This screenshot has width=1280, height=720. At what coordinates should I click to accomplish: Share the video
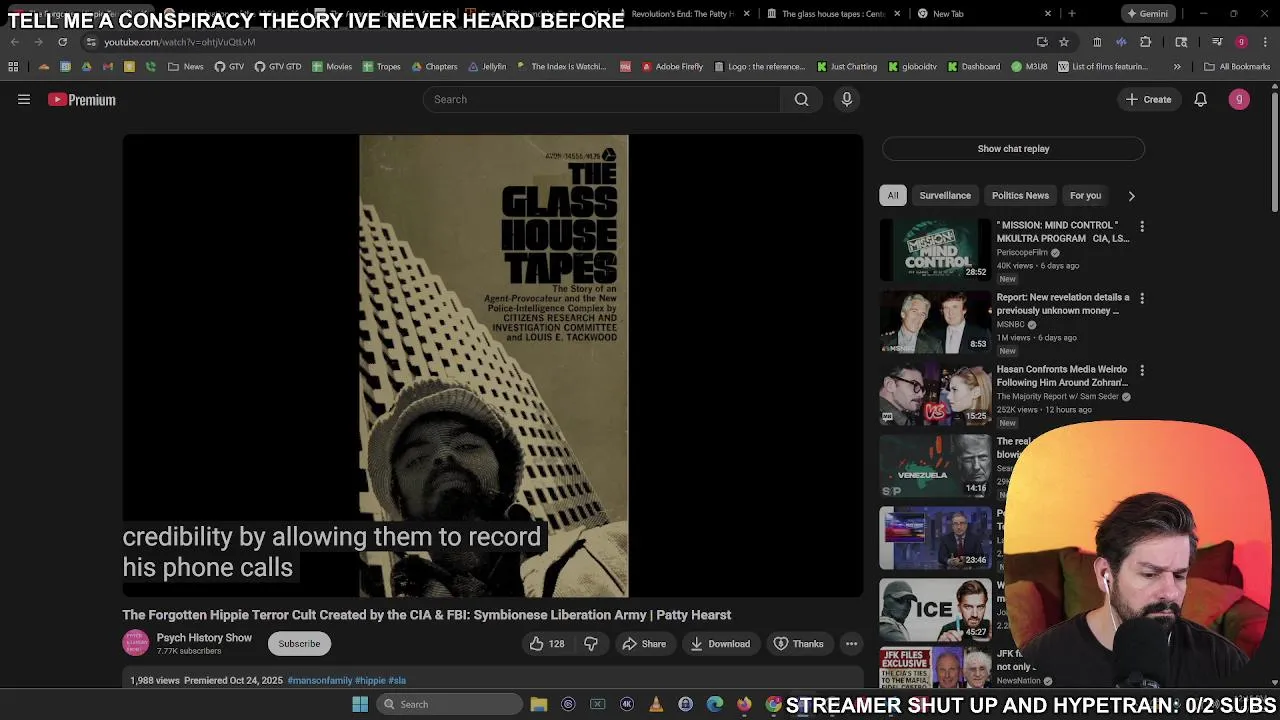[643, 644]
